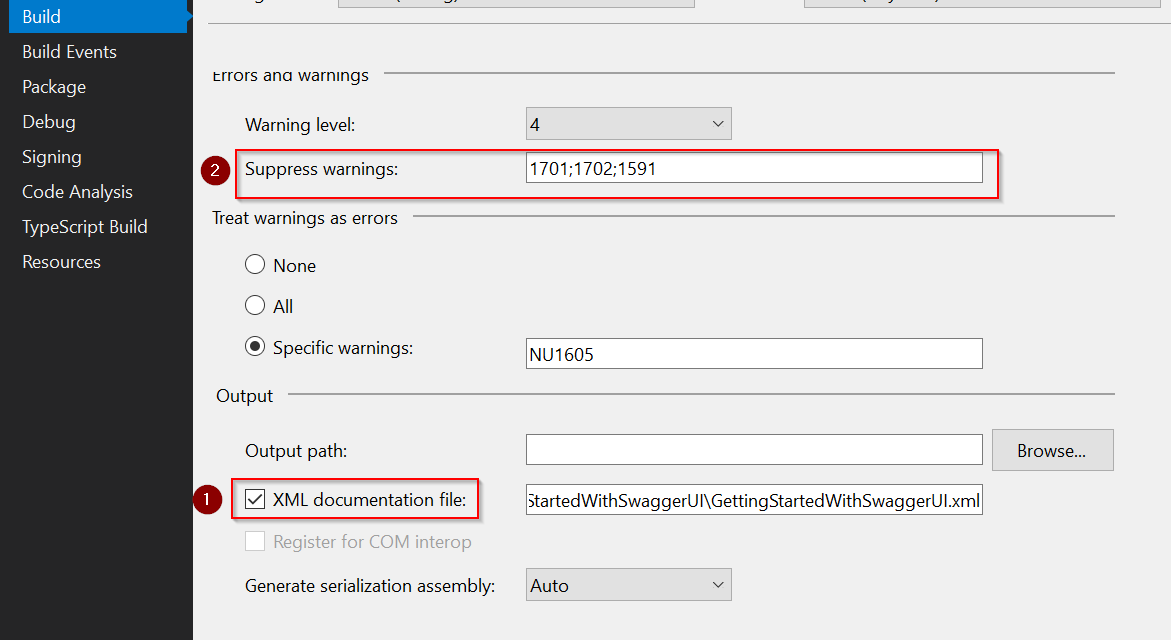This screenshot has height=640, width=1171.
Task: Click the Register for COM interop checkbox
Action: pyautogui.click(x=256, y=542)
